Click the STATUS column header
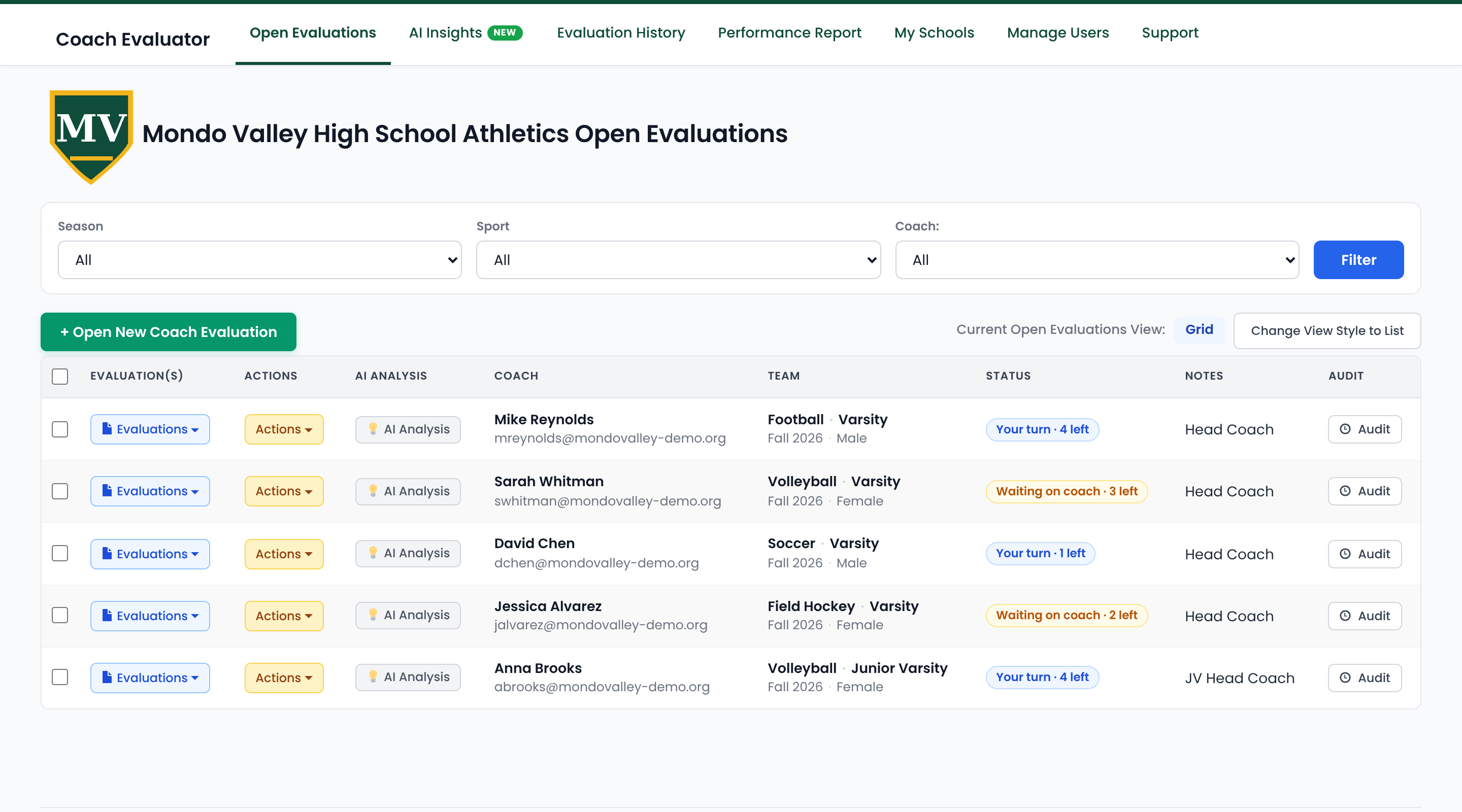Screen dimensions: 1462x812 (1008, 376)
